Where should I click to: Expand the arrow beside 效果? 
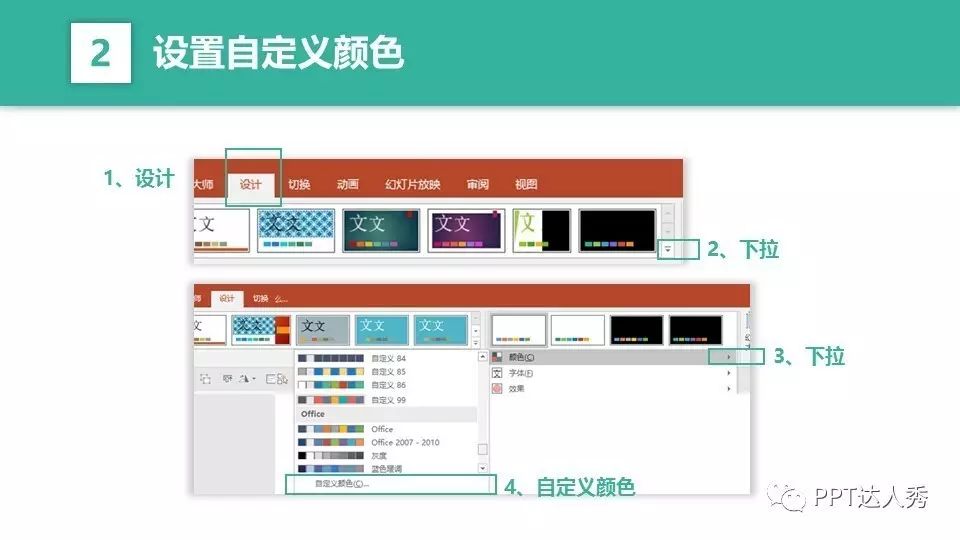coord(729,388)
